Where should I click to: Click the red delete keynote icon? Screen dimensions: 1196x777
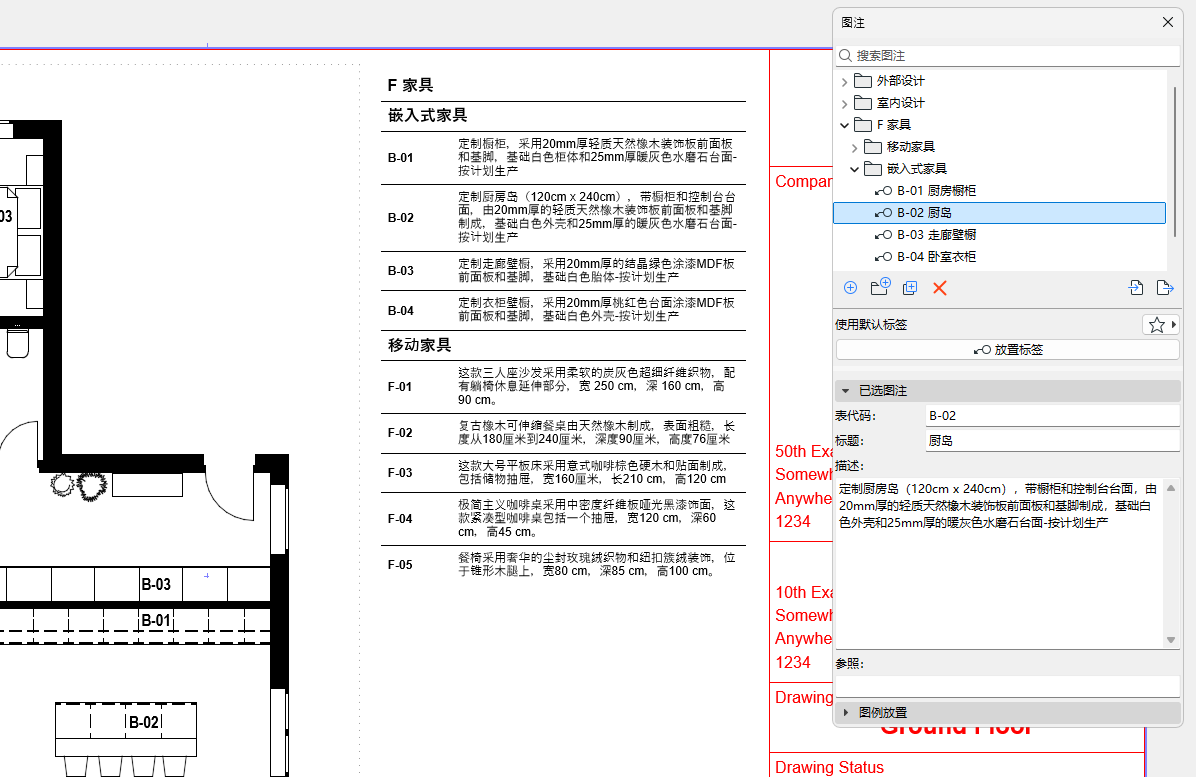coord(940,287)
